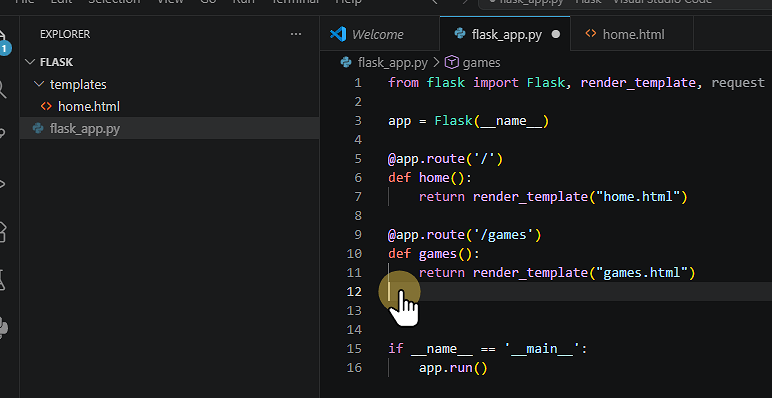Switch to the home.html editor tab
The width and height of the screenshot is (772, 398).
(x=633, y=34)
